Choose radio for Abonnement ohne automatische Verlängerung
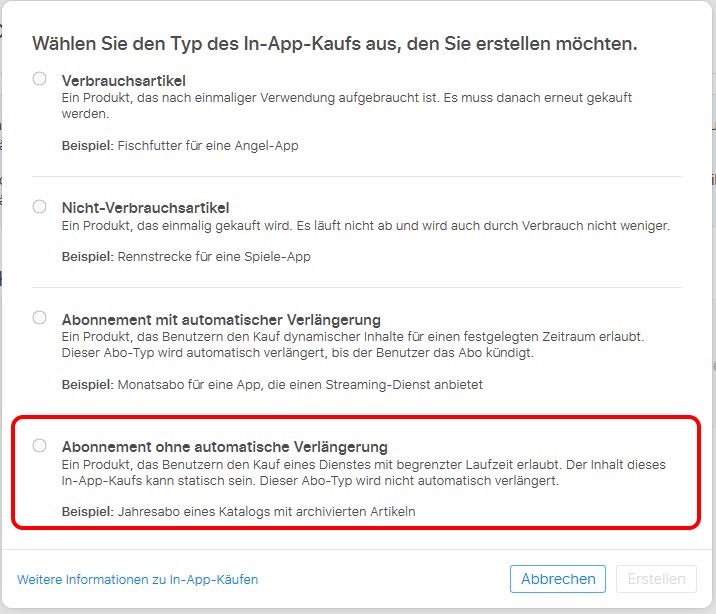This screenshot has height=614, width=716. [39, 445]
